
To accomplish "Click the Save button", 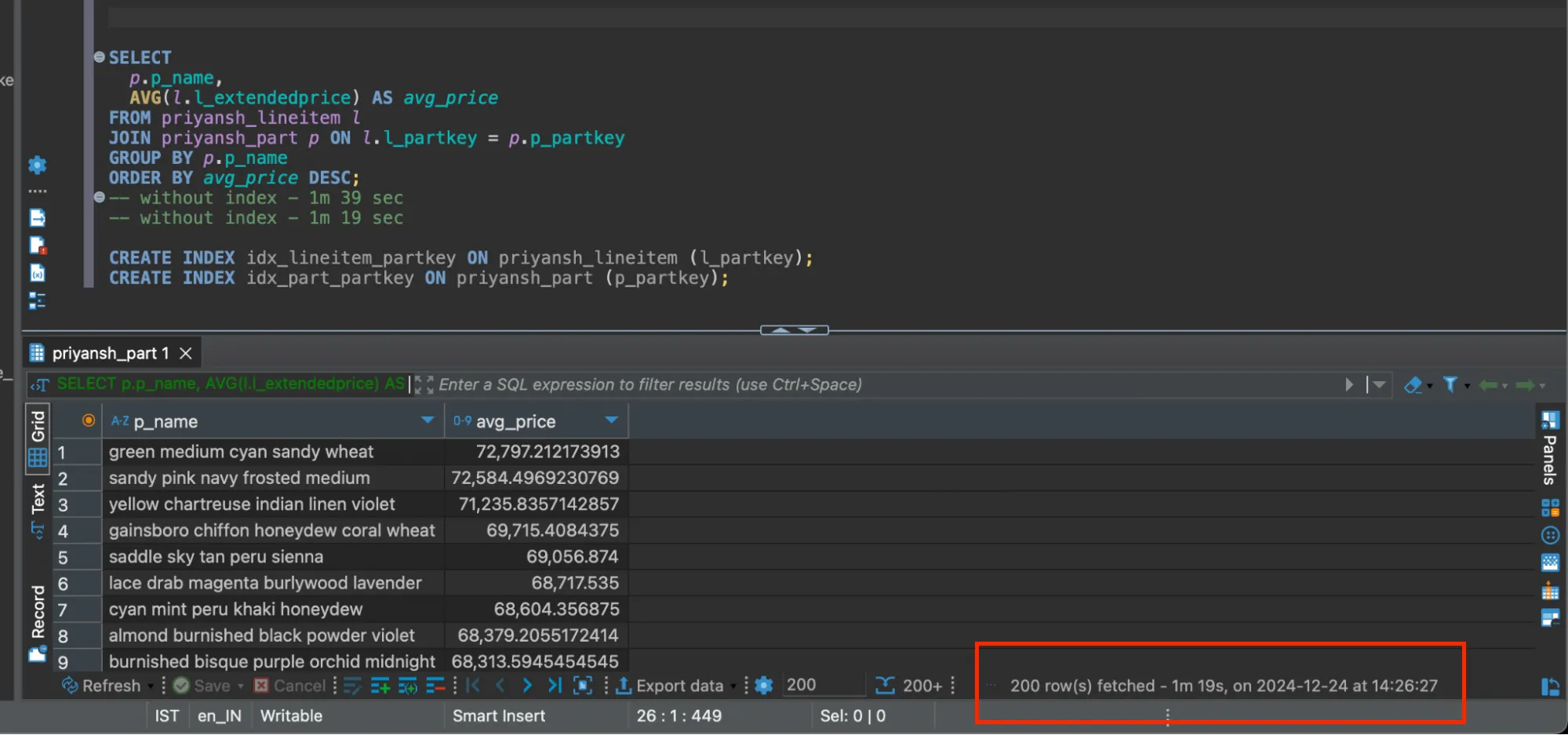I will coord(202,686).
